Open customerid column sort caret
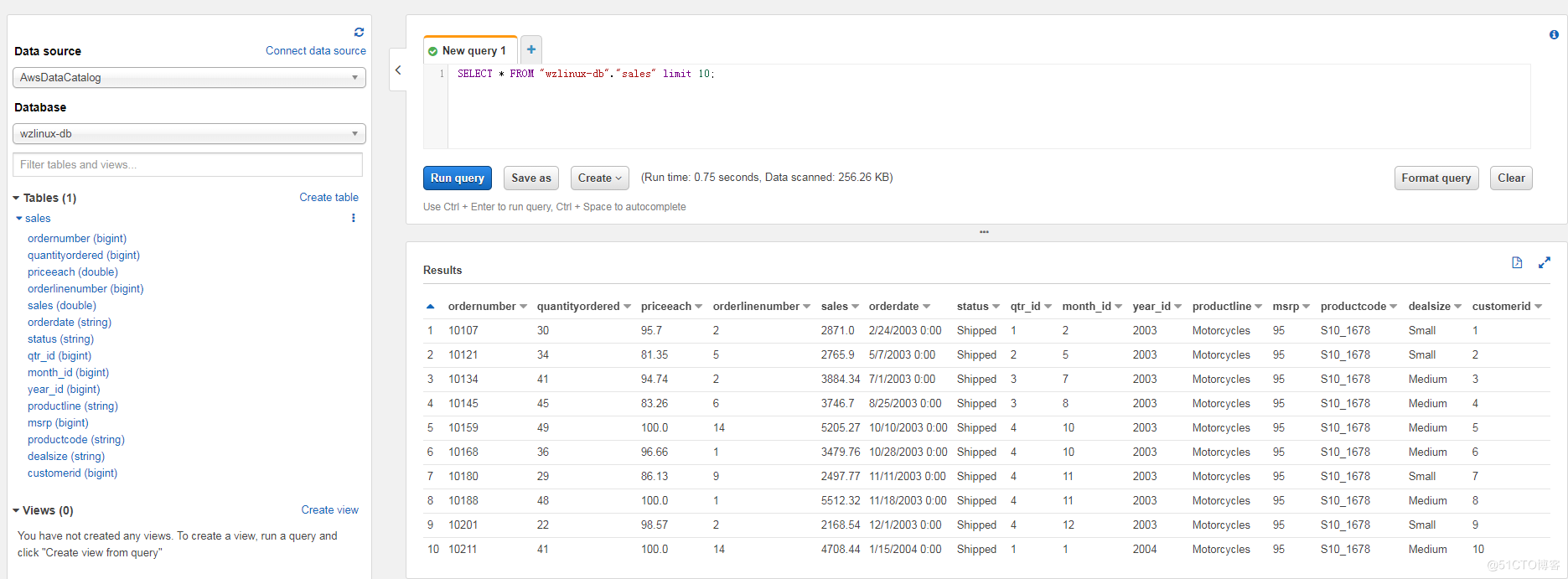The height and width of the screenshot is (579, 1568). (1538, 307)
